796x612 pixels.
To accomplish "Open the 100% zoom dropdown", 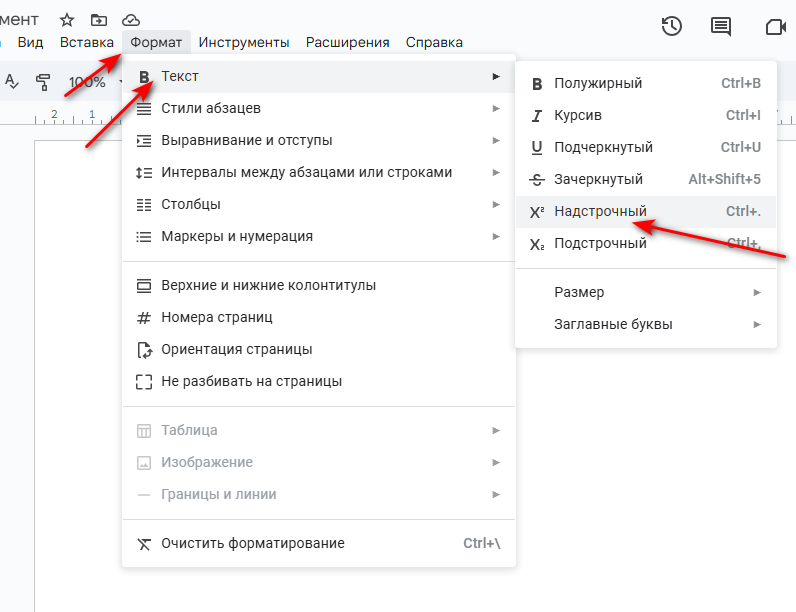I will pos(95,82).
